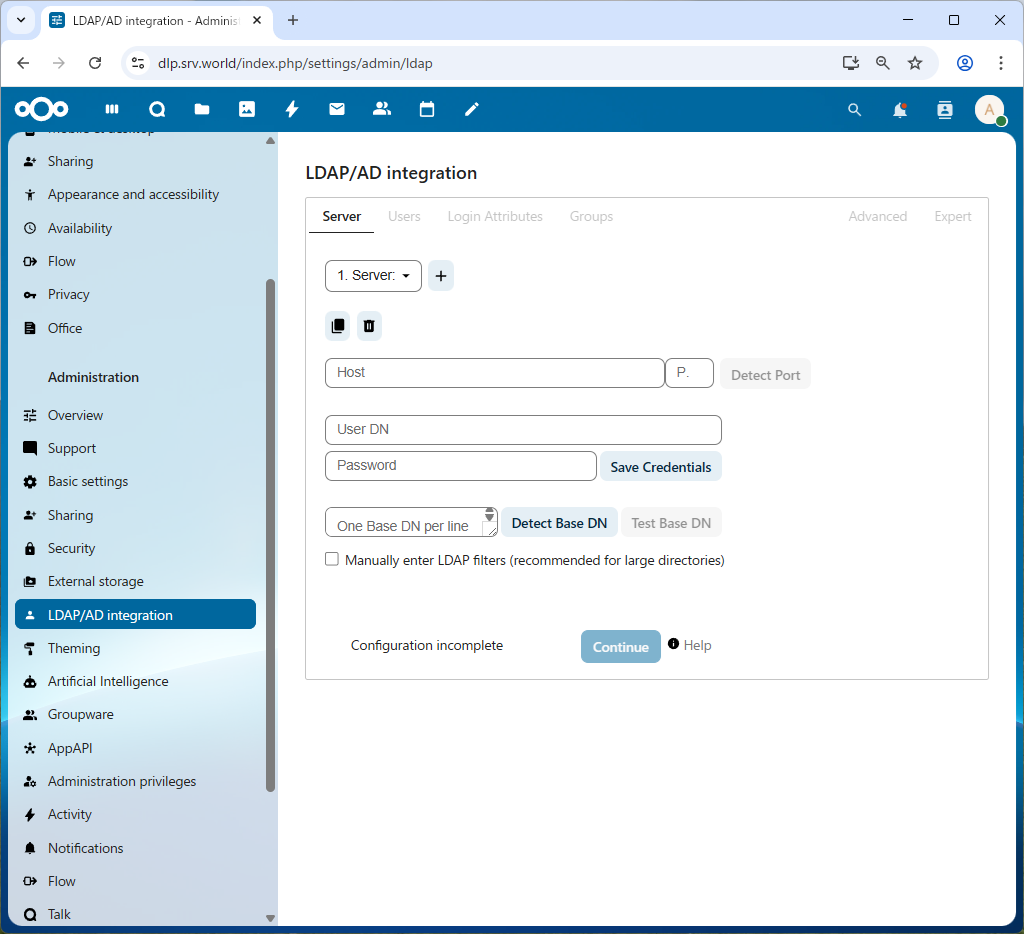Switch to the Advanced tab

pyautogui.click(x=878, y=217)
